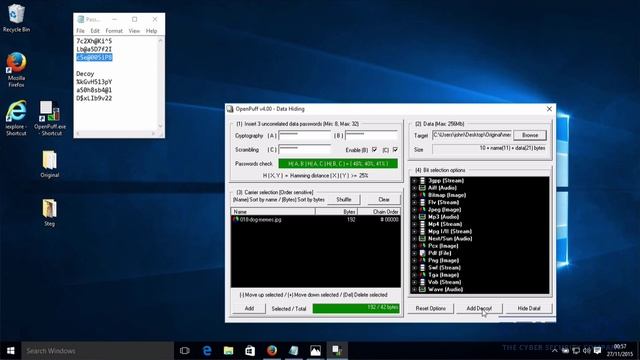Open the File menu in Notepad
640x360 pixels.
tap(80, 31)
